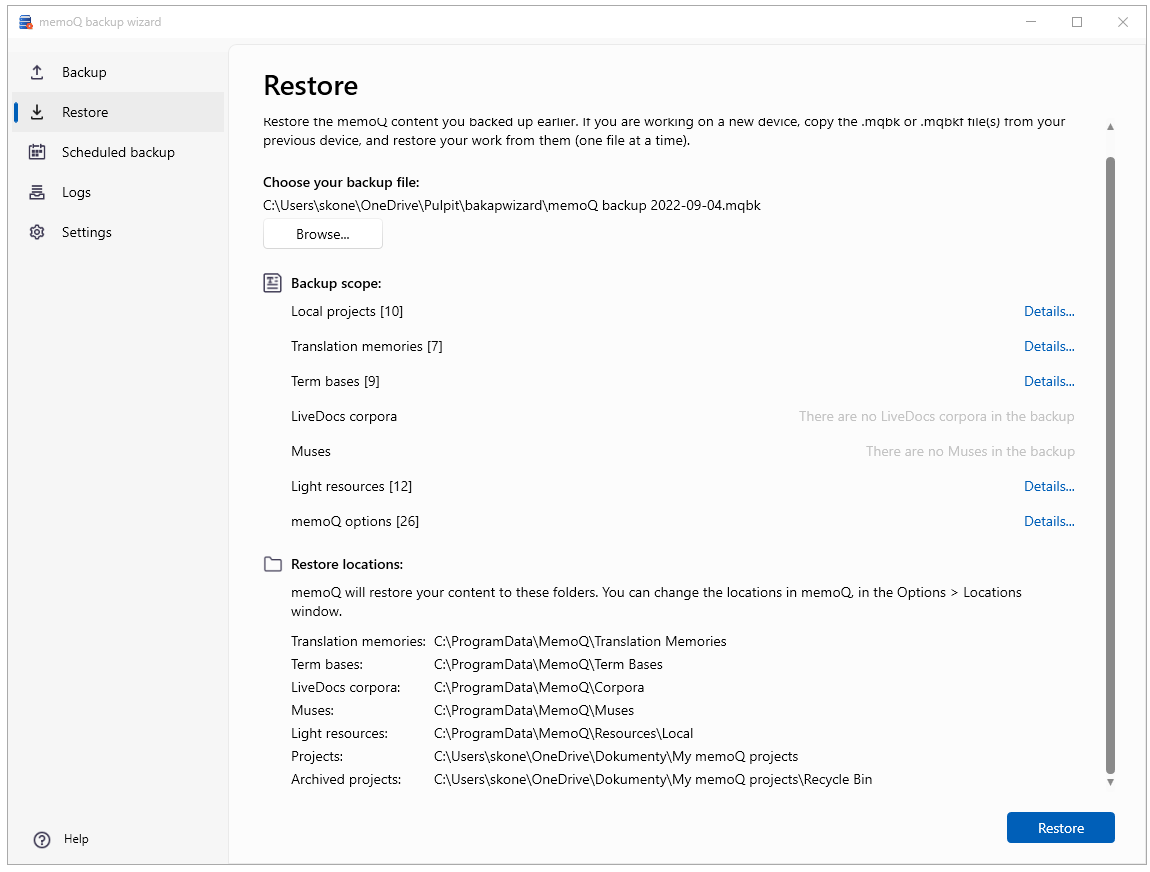Switch to the Backup section
The height and width of the screenshot is (872, 1150).
[82, 71]
